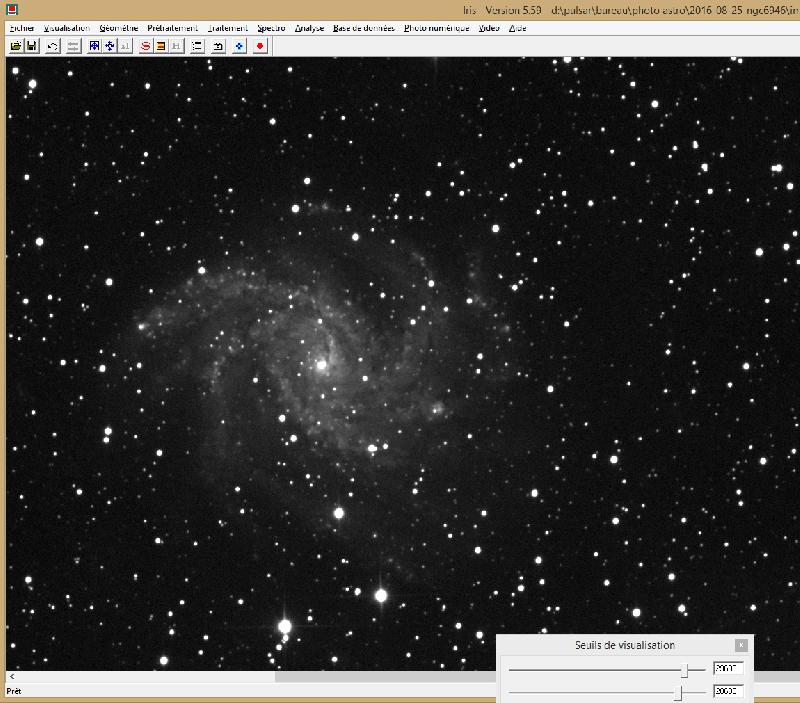Click the blue diamond dots toolbar icon

(239, 46)
